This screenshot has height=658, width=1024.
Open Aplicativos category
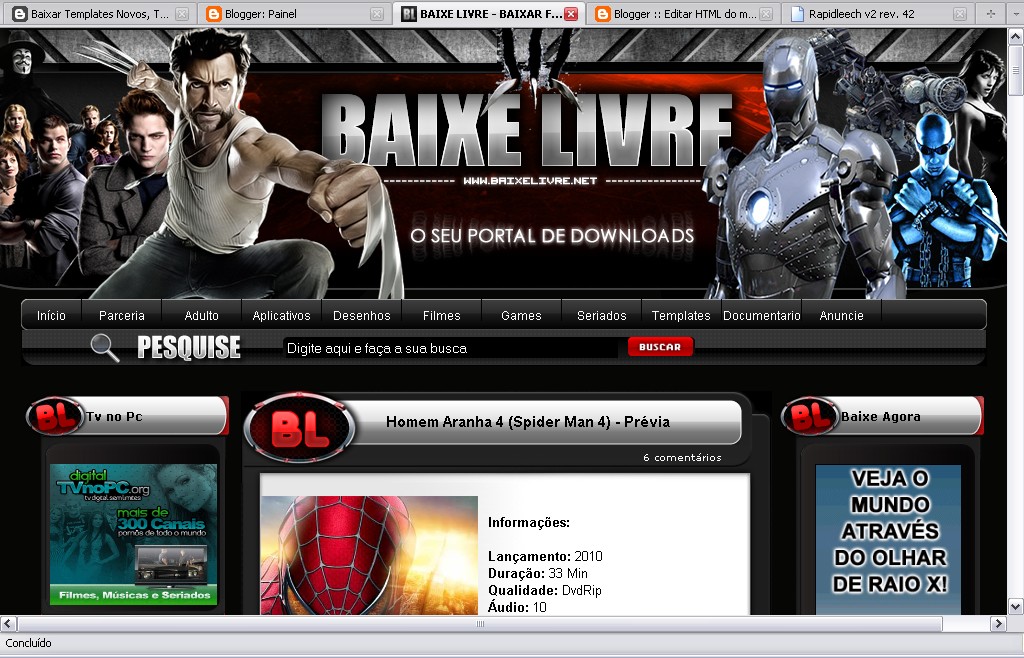tap(281, 315)
